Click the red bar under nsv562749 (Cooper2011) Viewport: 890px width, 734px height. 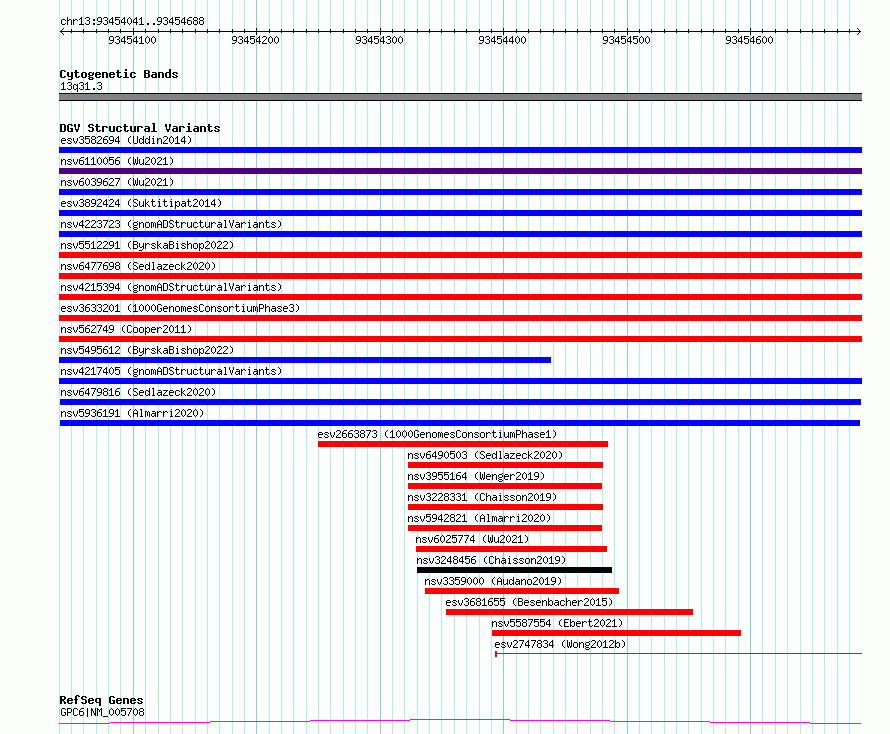point(460,339)
